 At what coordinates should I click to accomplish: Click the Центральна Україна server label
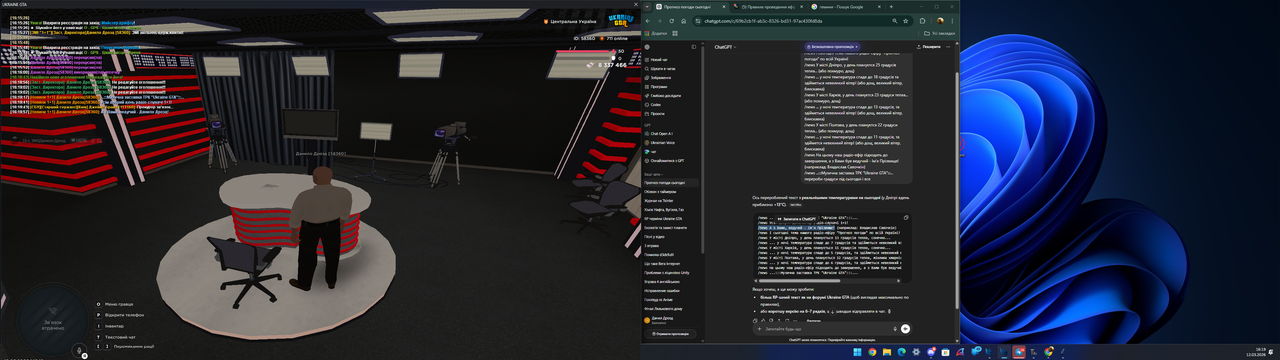point(569,21)
